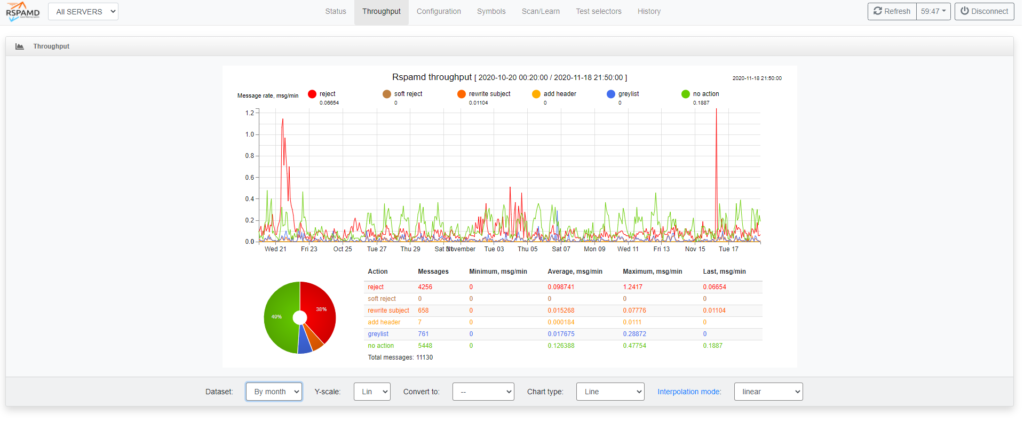This screenshot has width=1024, height=422.
Task: Click the greylist row label in table
Action: 377,334
